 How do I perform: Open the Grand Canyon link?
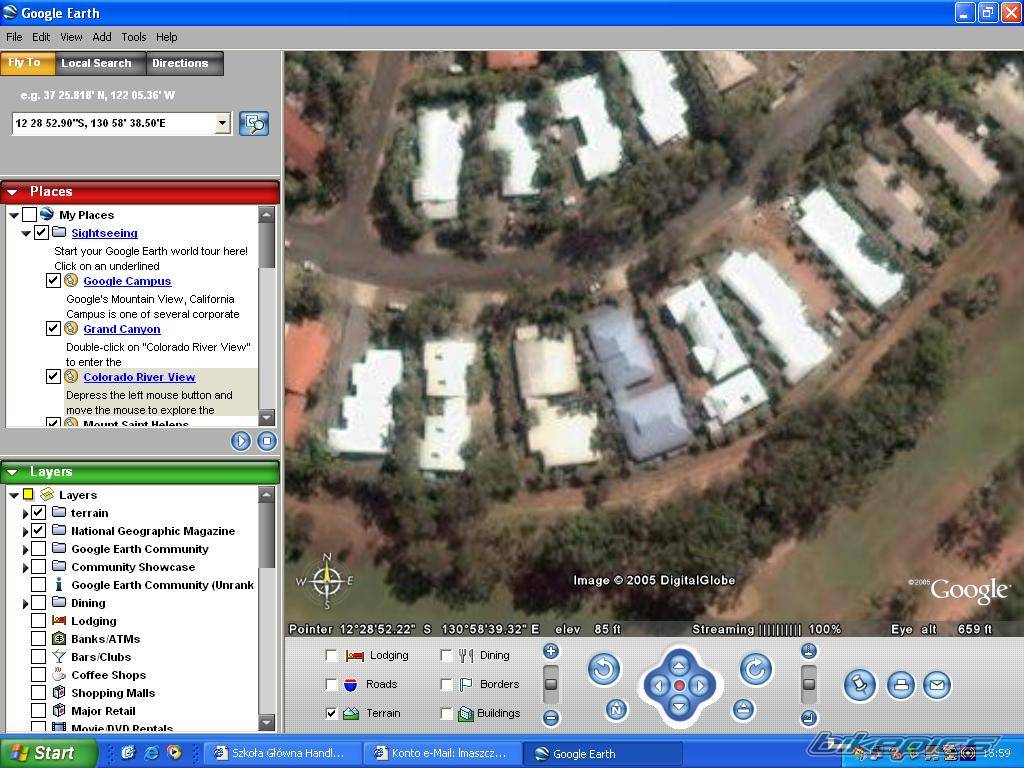(121, 329)
